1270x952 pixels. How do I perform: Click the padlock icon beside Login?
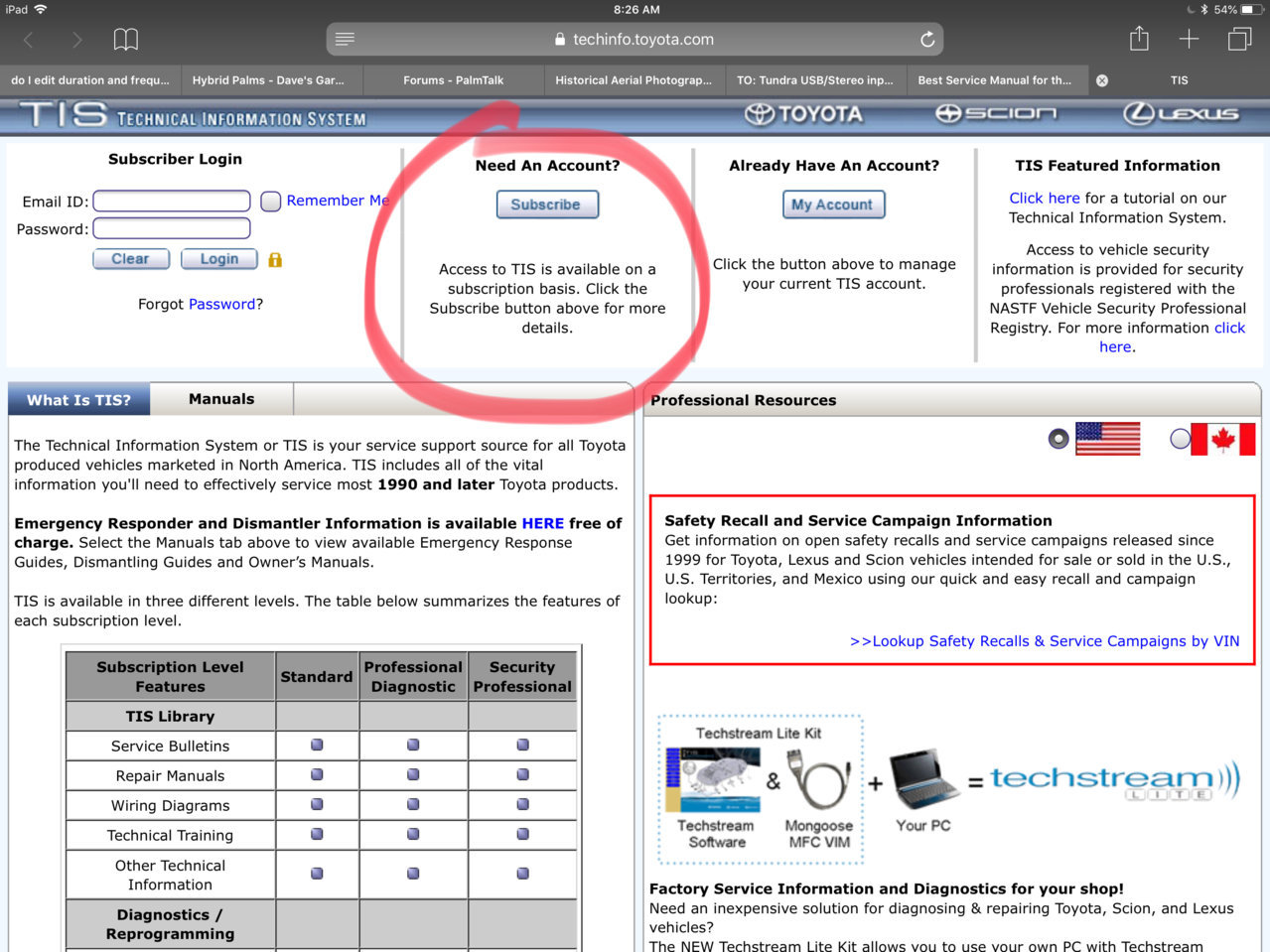pyautogui.click(x=275, y=259)
